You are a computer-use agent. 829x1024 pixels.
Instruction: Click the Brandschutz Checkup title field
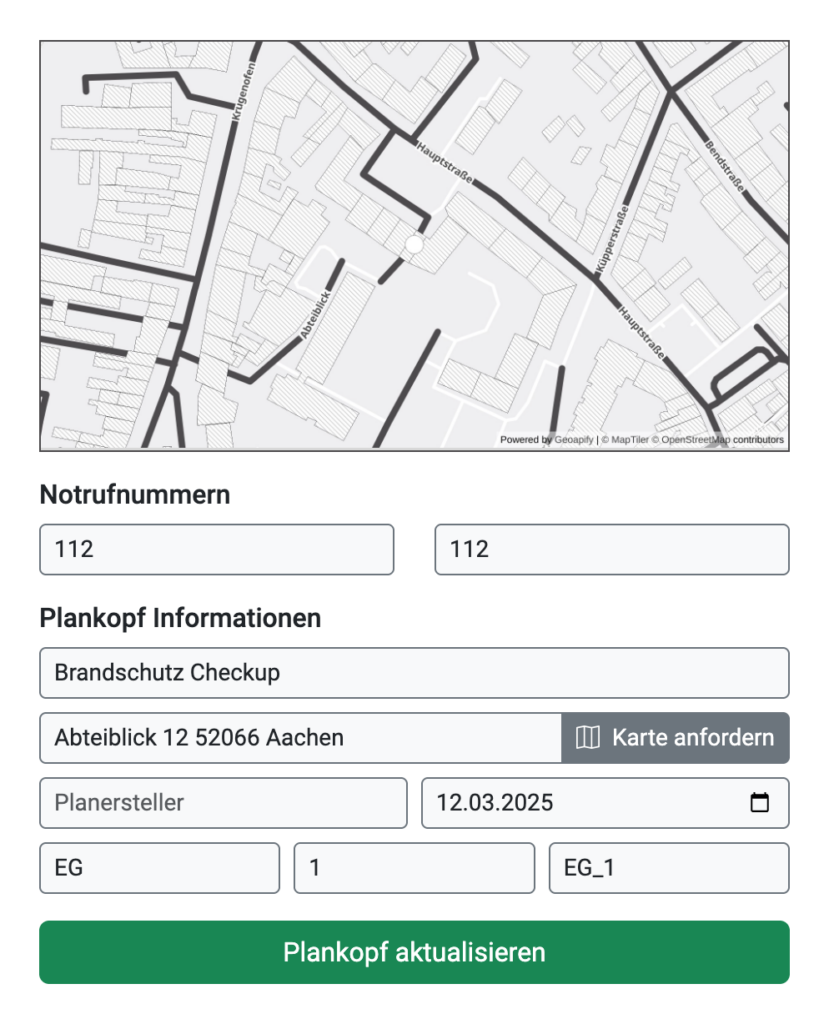click(413, 672)
